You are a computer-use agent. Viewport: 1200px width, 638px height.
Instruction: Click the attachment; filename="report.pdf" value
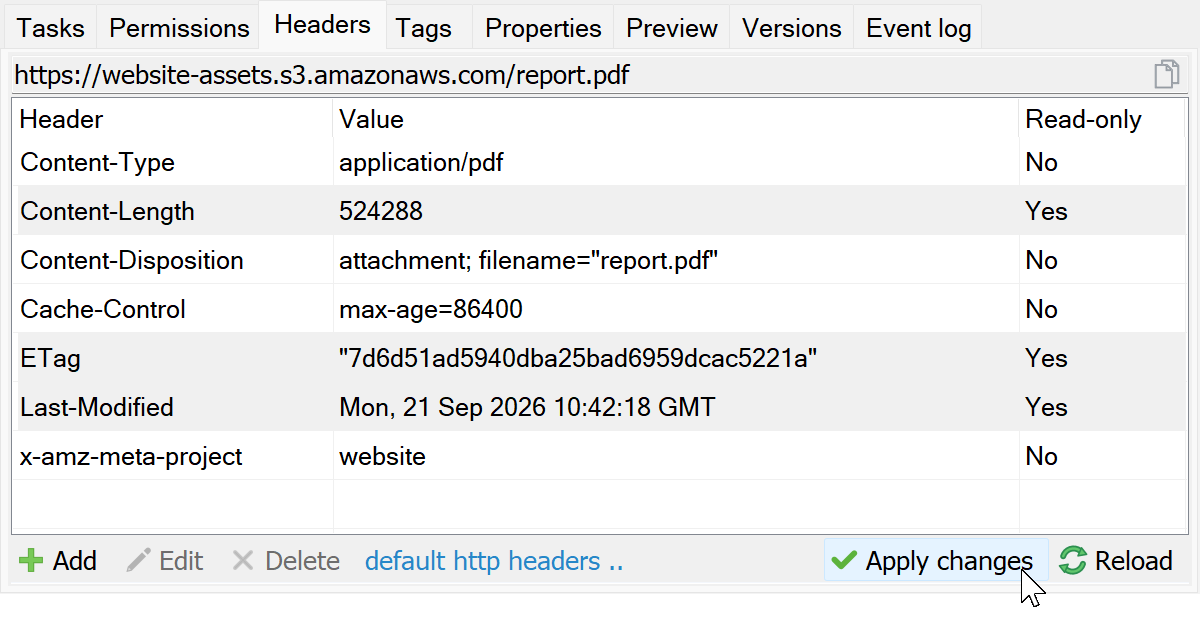(x=530, y=260)
